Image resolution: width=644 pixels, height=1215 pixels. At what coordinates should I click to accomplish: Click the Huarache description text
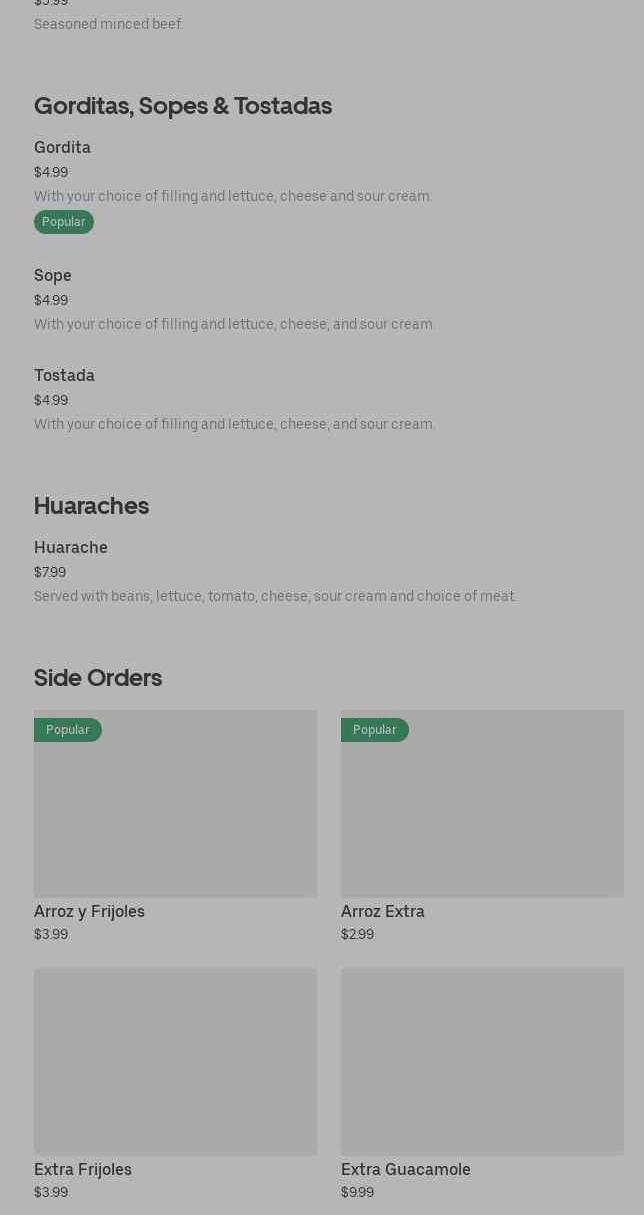point(275,597)
